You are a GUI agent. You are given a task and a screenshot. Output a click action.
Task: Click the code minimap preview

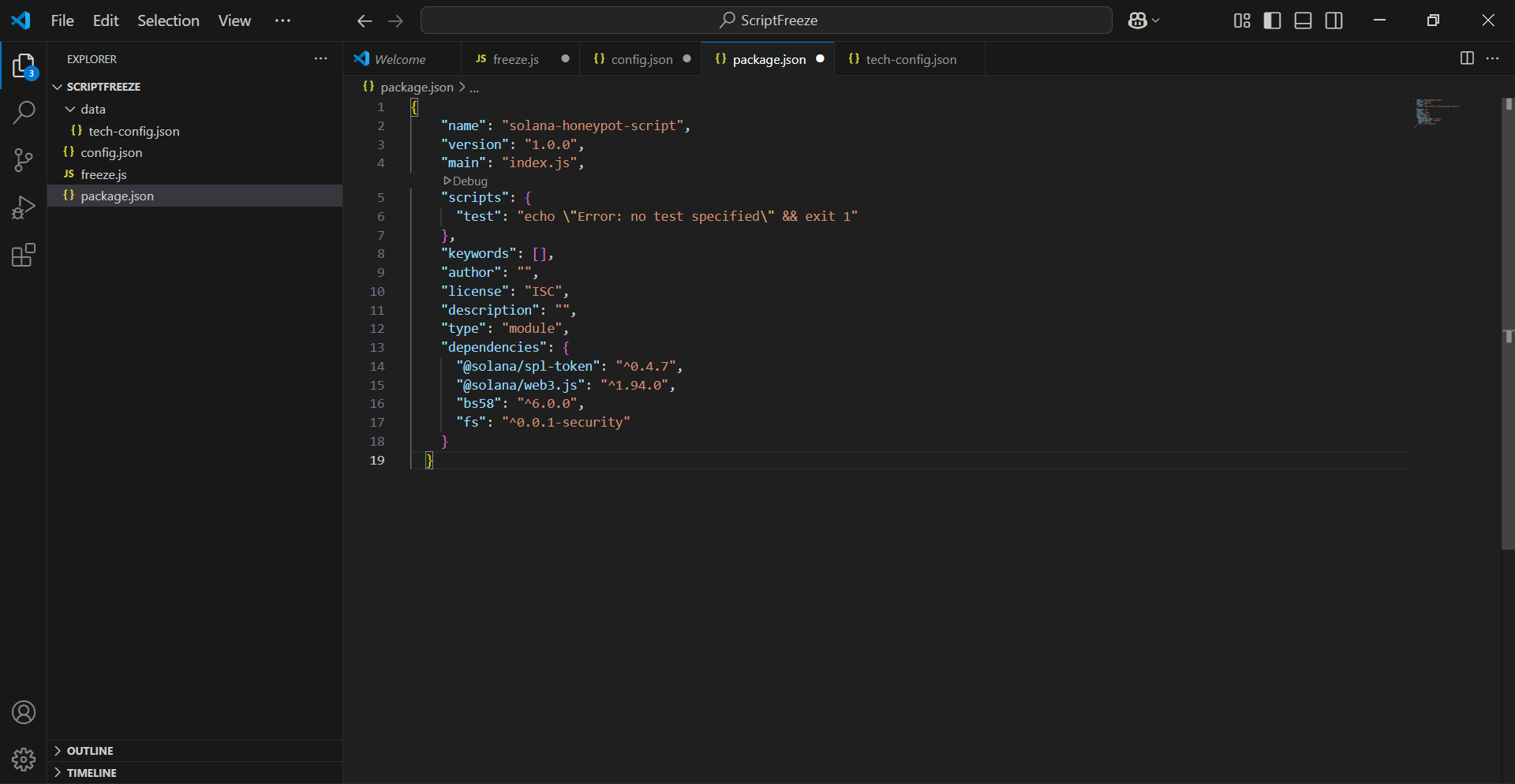point(1437,111)
